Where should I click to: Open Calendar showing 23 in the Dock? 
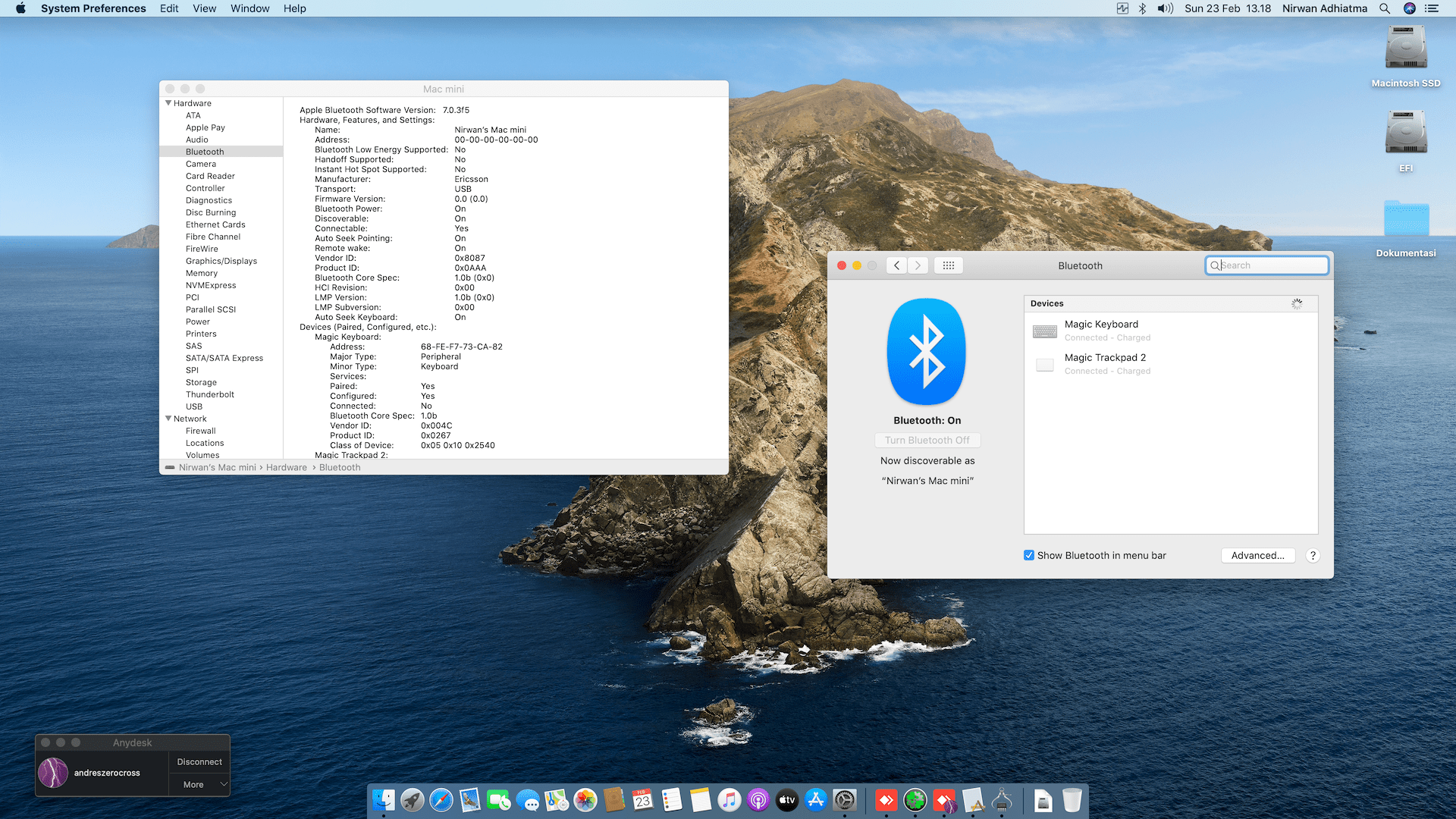click(x=643, y=800)
